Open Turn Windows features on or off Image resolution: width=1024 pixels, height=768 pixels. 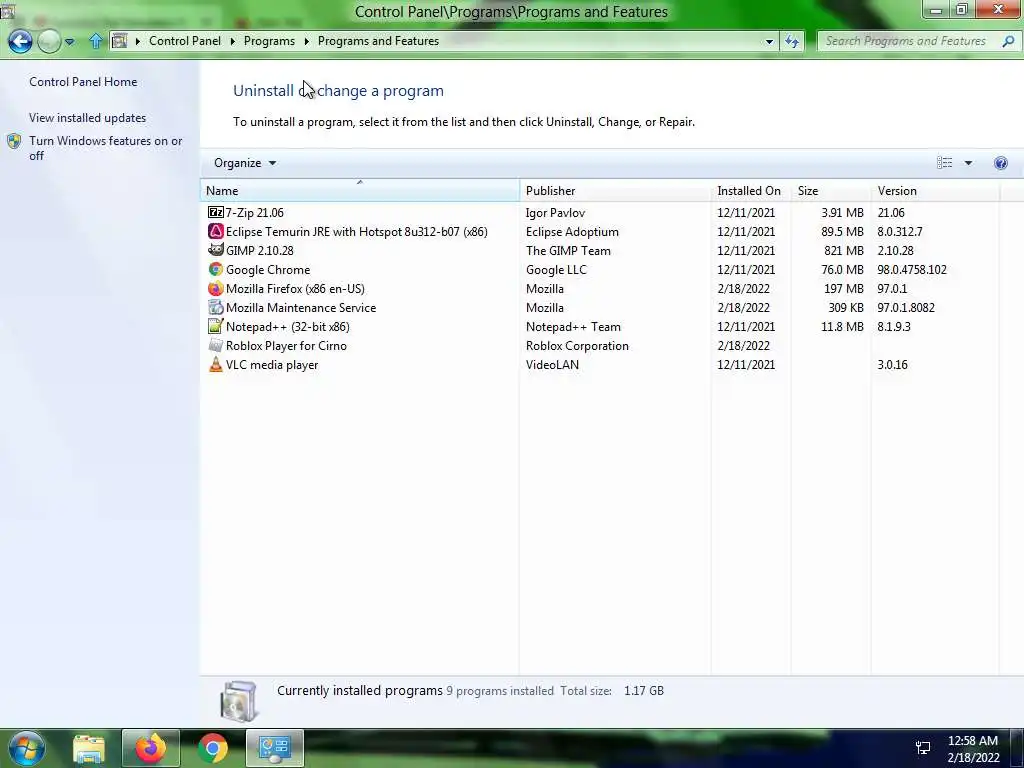106,148
